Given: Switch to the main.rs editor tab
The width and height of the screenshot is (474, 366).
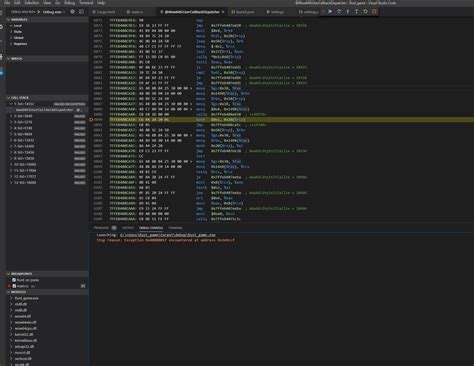Looking at the screenshot, I should pos(135,12).
